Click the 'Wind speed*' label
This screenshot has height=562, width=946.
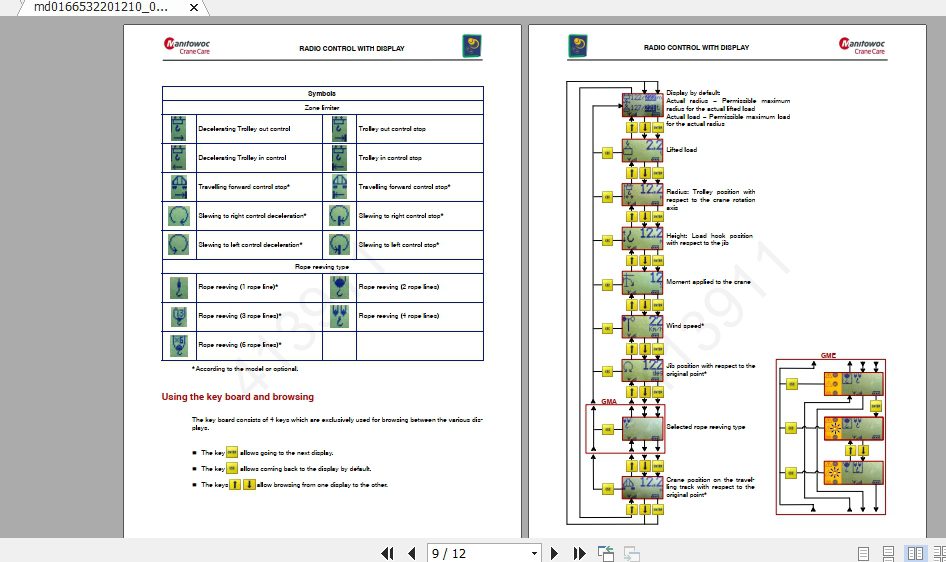685,326
